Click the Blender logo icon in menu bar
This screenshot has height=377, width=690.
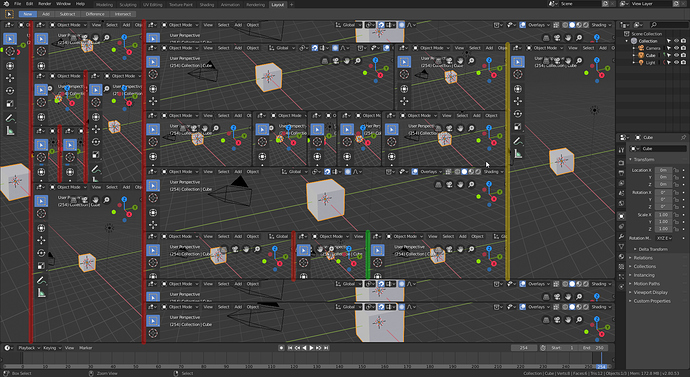[x=6, y=4]
